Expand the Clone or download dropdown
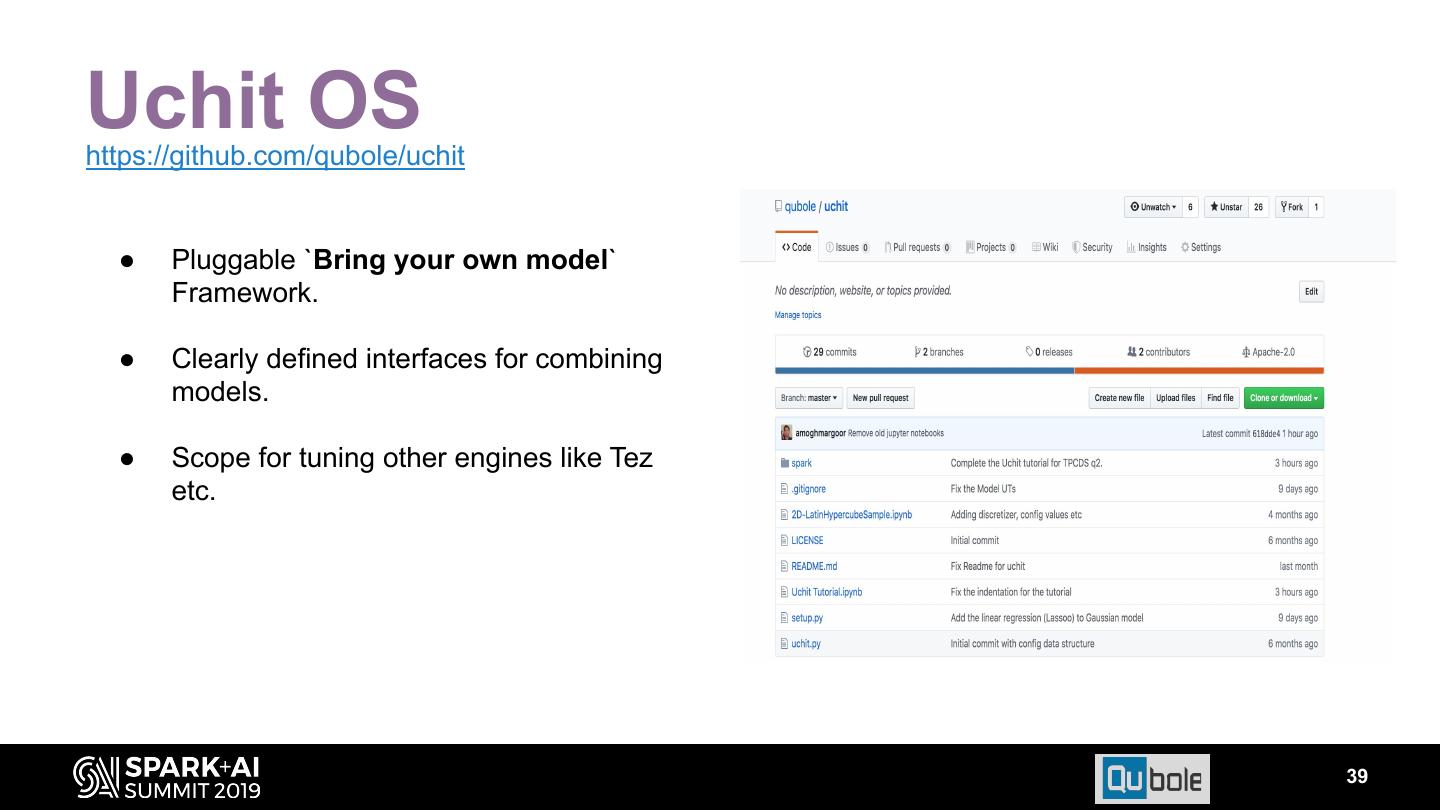 pyautogui.click(x=1284, y=397)
